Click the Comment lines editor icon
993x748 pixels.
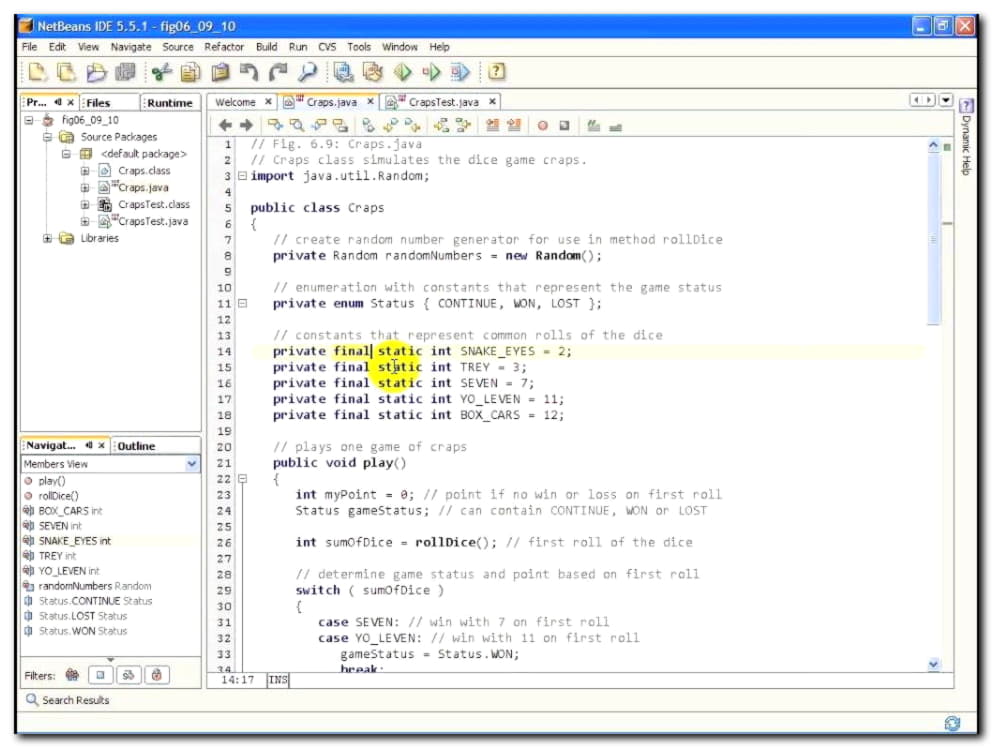tap(593, 125)
